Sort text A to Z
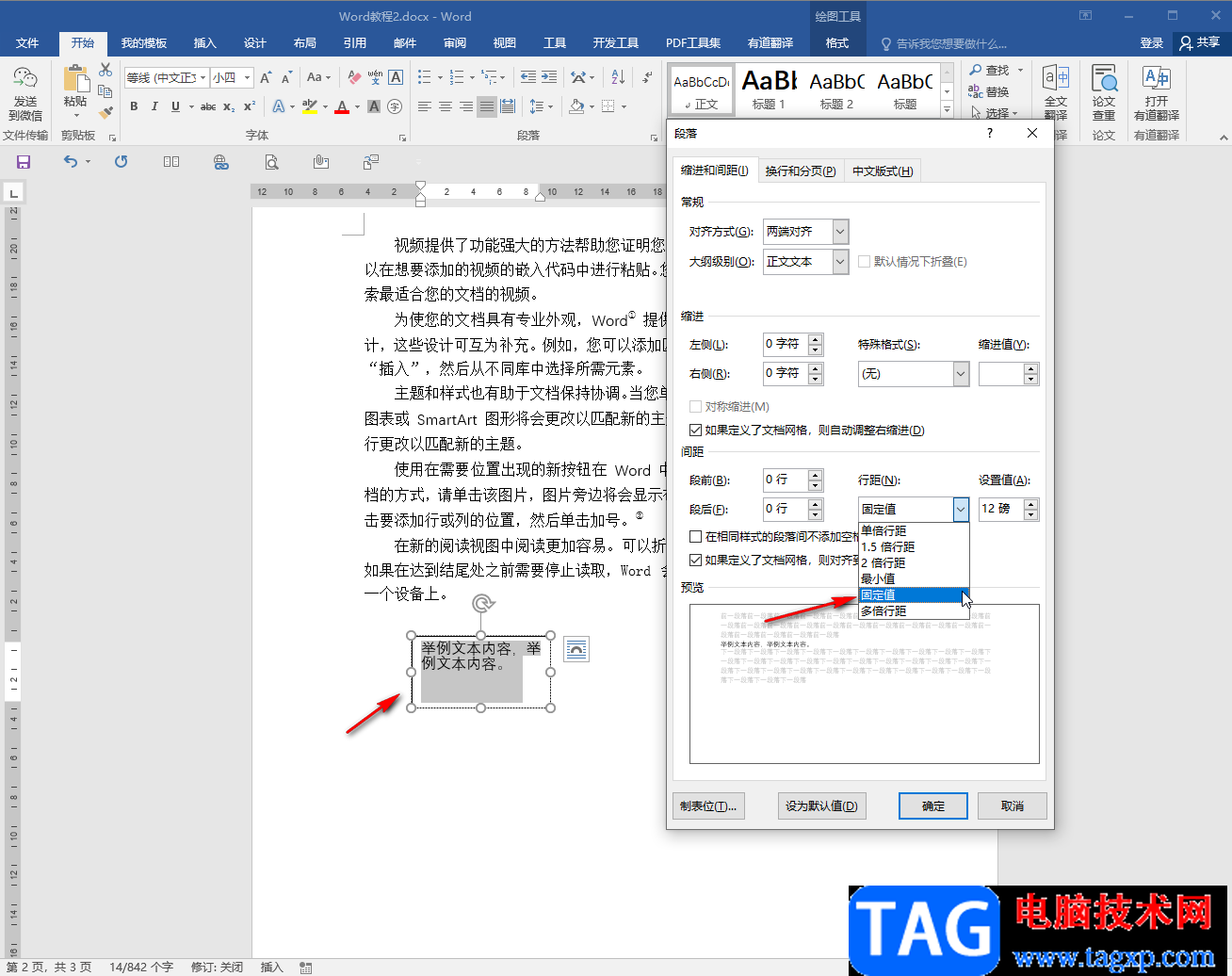This screenshot has height=976, width=1232. pyautogui.click(x=618, y=77)
